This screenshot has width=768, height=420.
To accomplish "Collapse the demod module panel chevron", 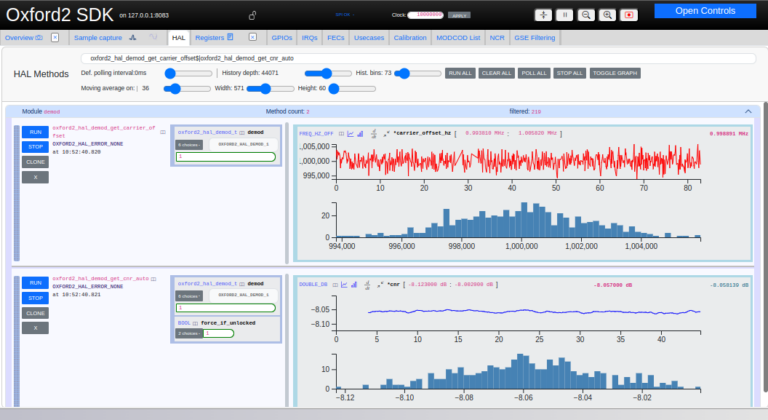I will (747, 111).
